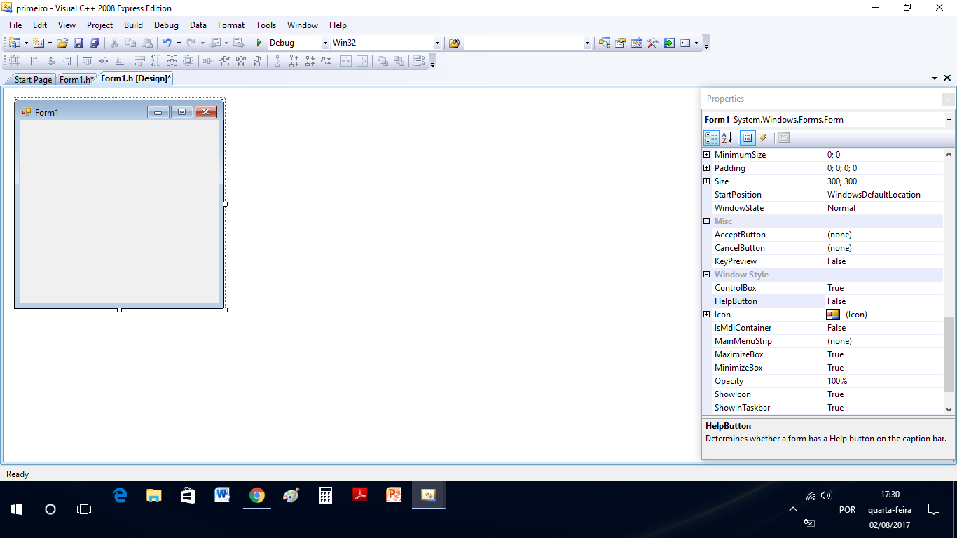This screenshot has height=540, width=958.
Task: Select the ShowInTaskbar property value True
Action: point(836,408)
